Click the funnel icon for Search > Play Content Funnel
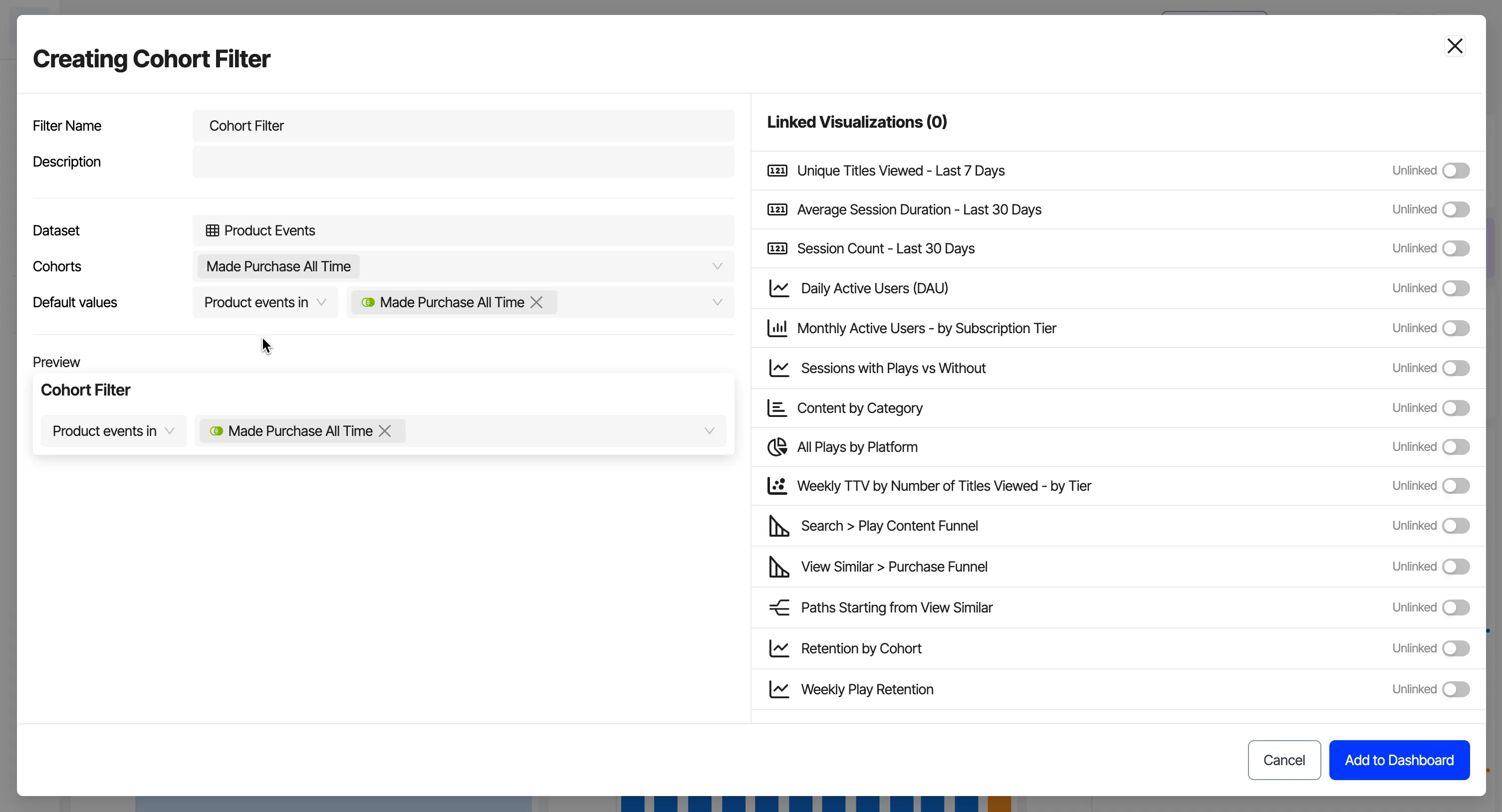1502x812 pixels. [x=779, y=526]
